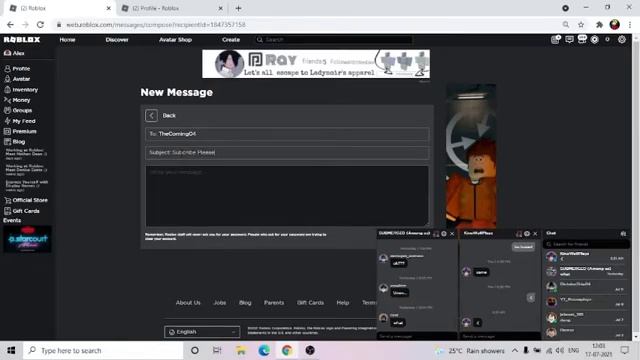Click the Parents footer link
This screenshot has width=640, height=360.
coord(274,302)
